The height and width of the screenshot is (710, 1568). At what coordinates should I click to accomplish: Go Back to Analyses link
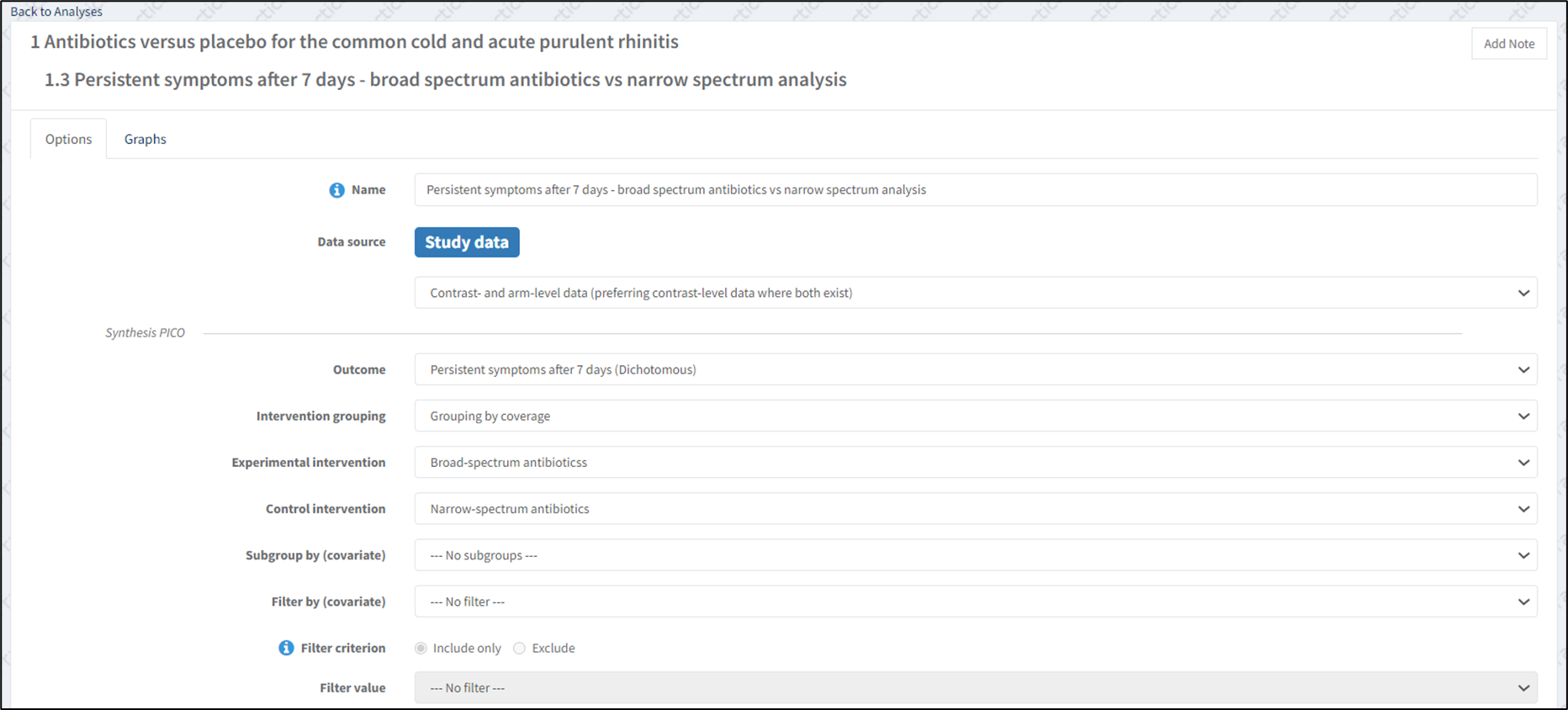[x=56, y=11]
